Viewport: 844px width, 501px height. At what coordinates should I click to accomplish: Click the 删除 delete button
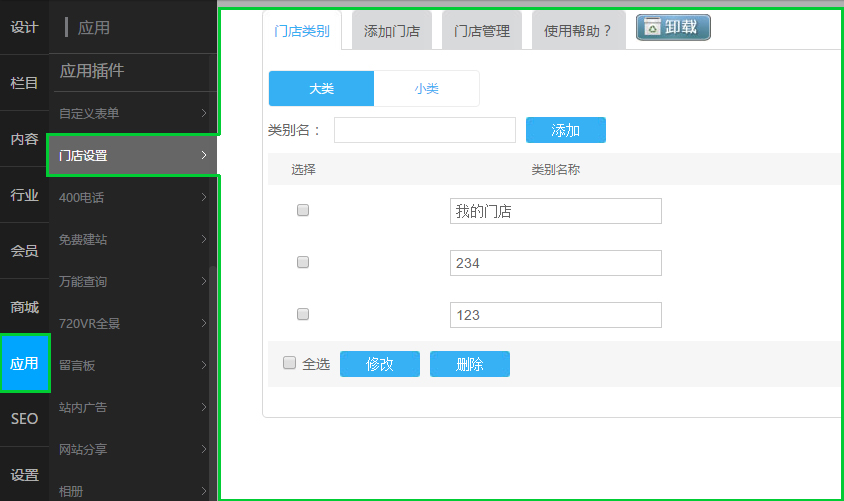coord(469,365)
